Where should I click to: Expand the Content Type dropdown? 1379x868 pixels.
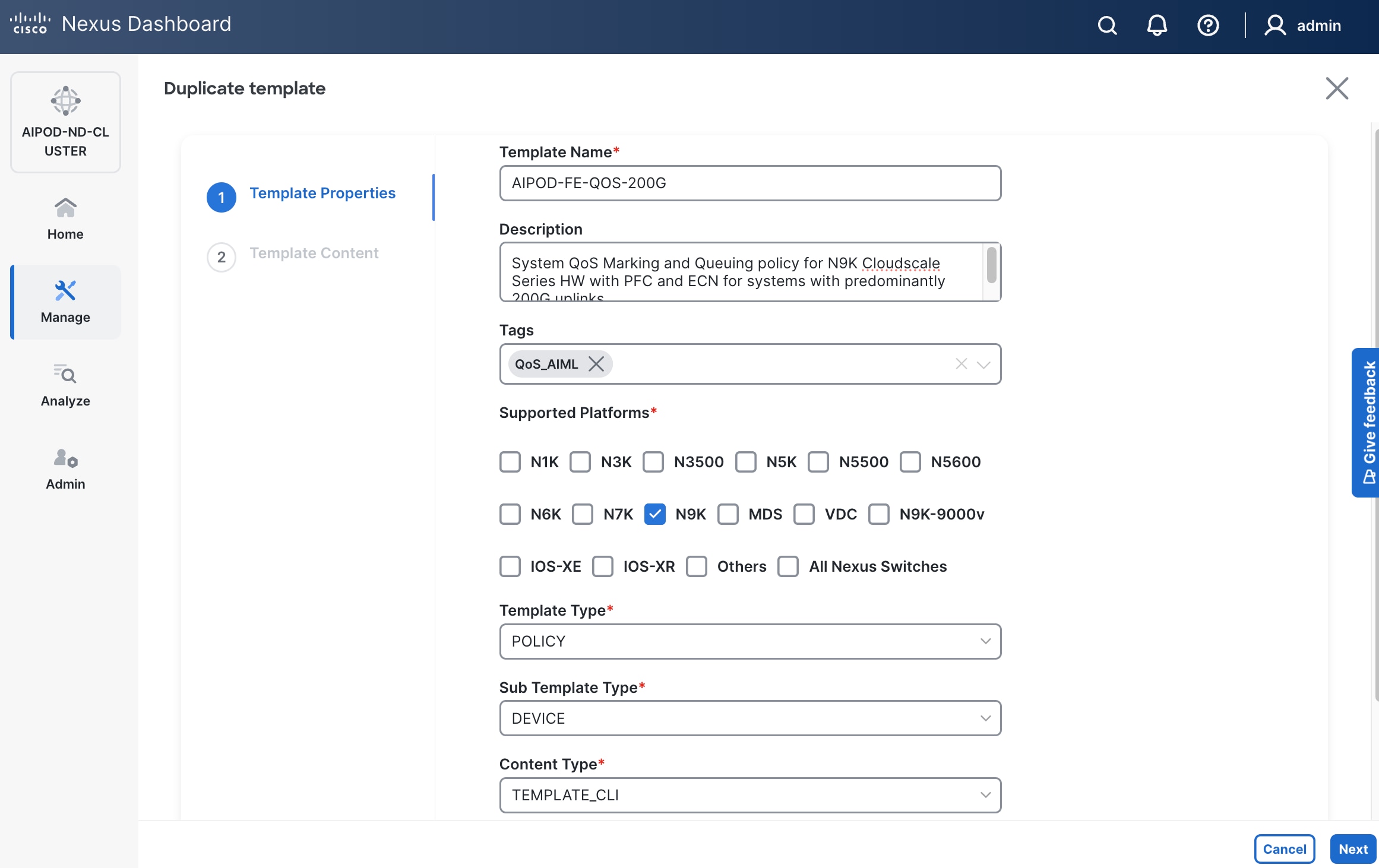[x=985, y=795]
